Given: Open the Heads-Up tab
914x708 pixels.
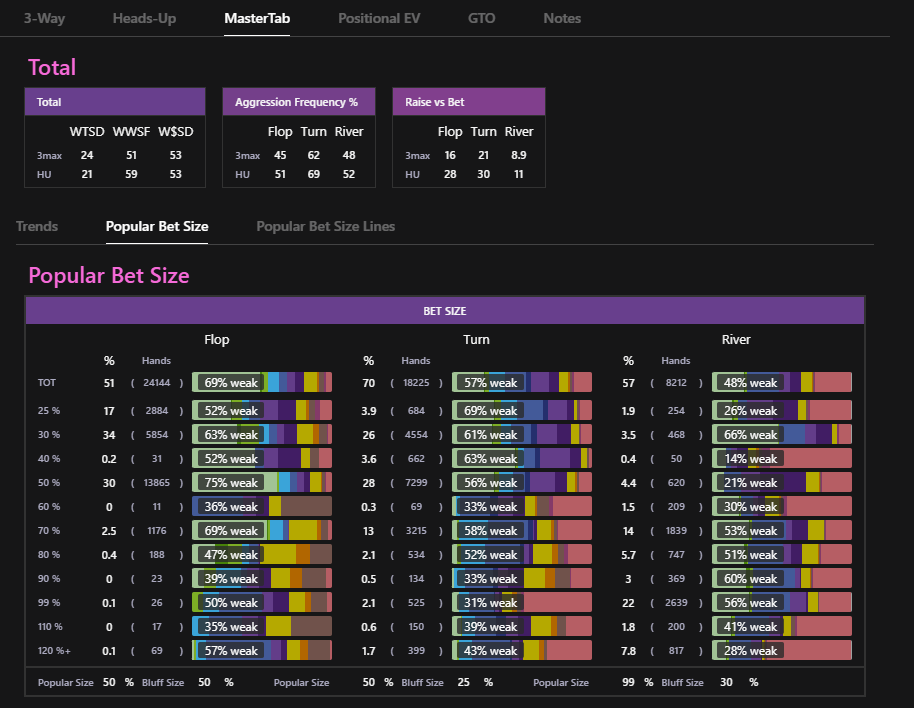Looking at the screenshot, I should [144, 18].
